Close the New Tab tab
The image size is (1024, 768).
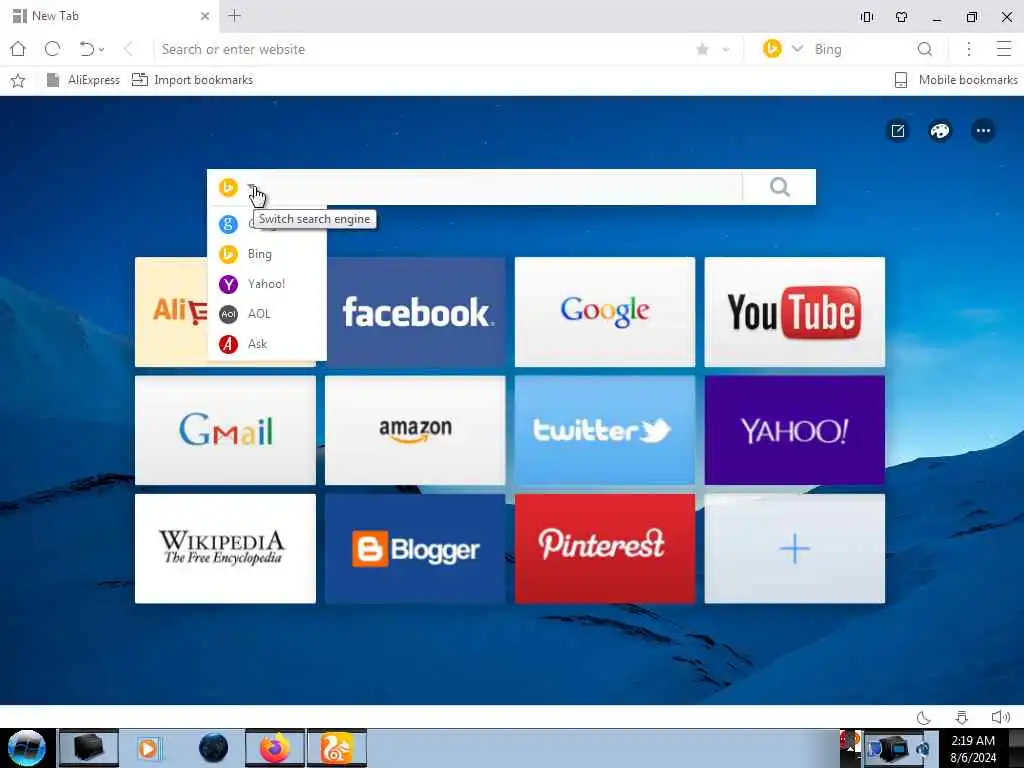coord(204,16)
